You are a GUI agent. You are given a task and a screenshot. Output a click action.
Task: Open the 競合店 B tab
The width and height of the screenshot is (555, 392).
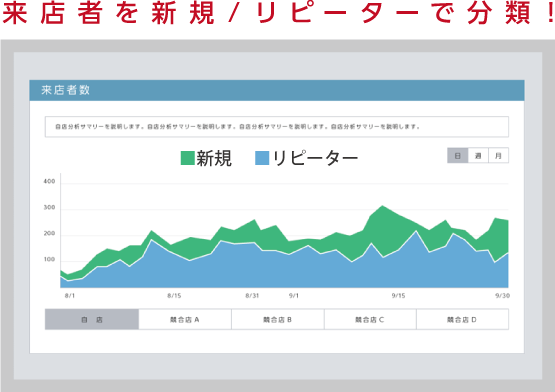point(278,319)
